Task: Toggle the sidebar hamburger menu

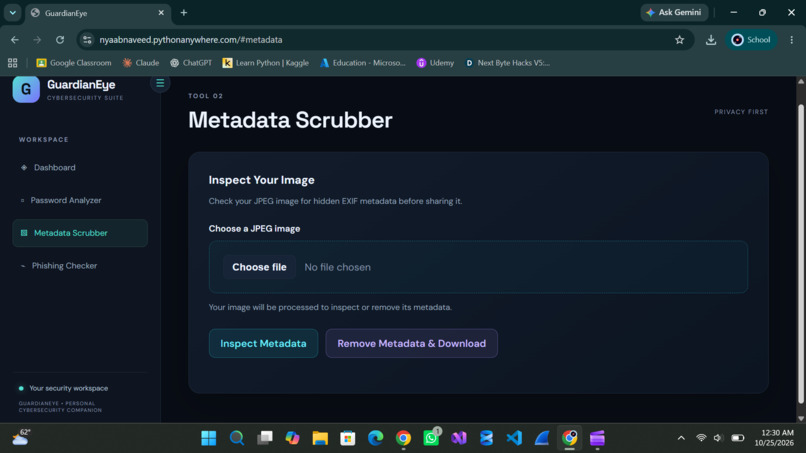Action: coord(160,83)
